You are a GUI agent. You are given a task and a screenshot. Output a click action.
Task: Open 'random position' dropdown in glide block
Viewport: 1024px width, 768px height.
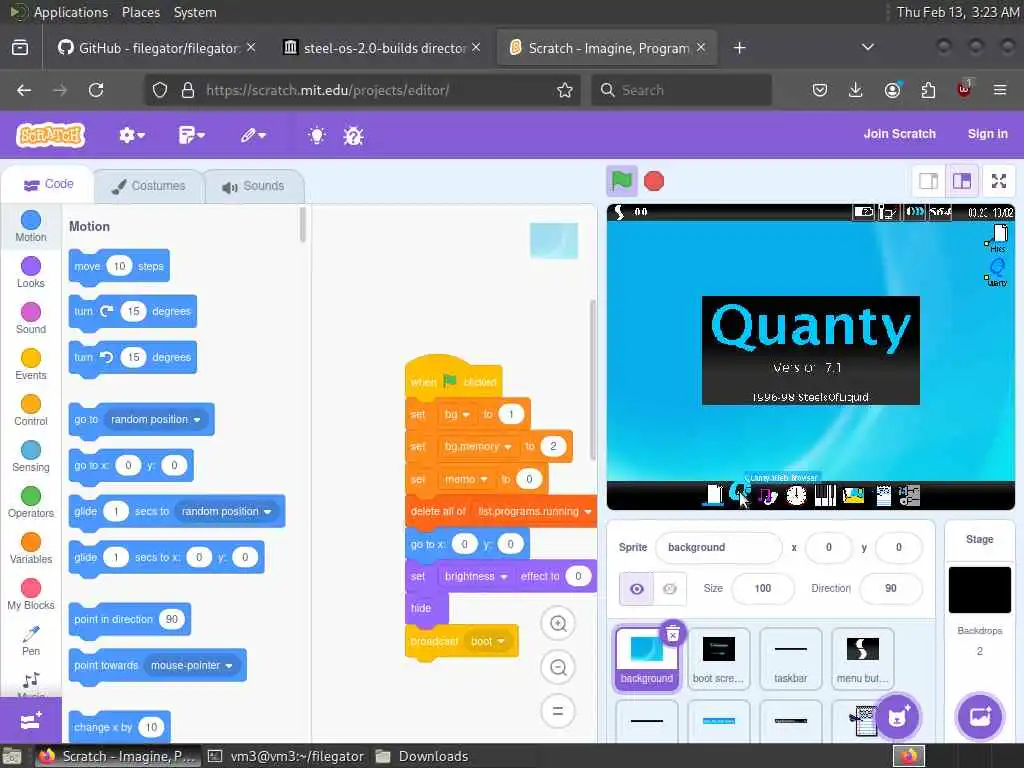coord(226,511)
